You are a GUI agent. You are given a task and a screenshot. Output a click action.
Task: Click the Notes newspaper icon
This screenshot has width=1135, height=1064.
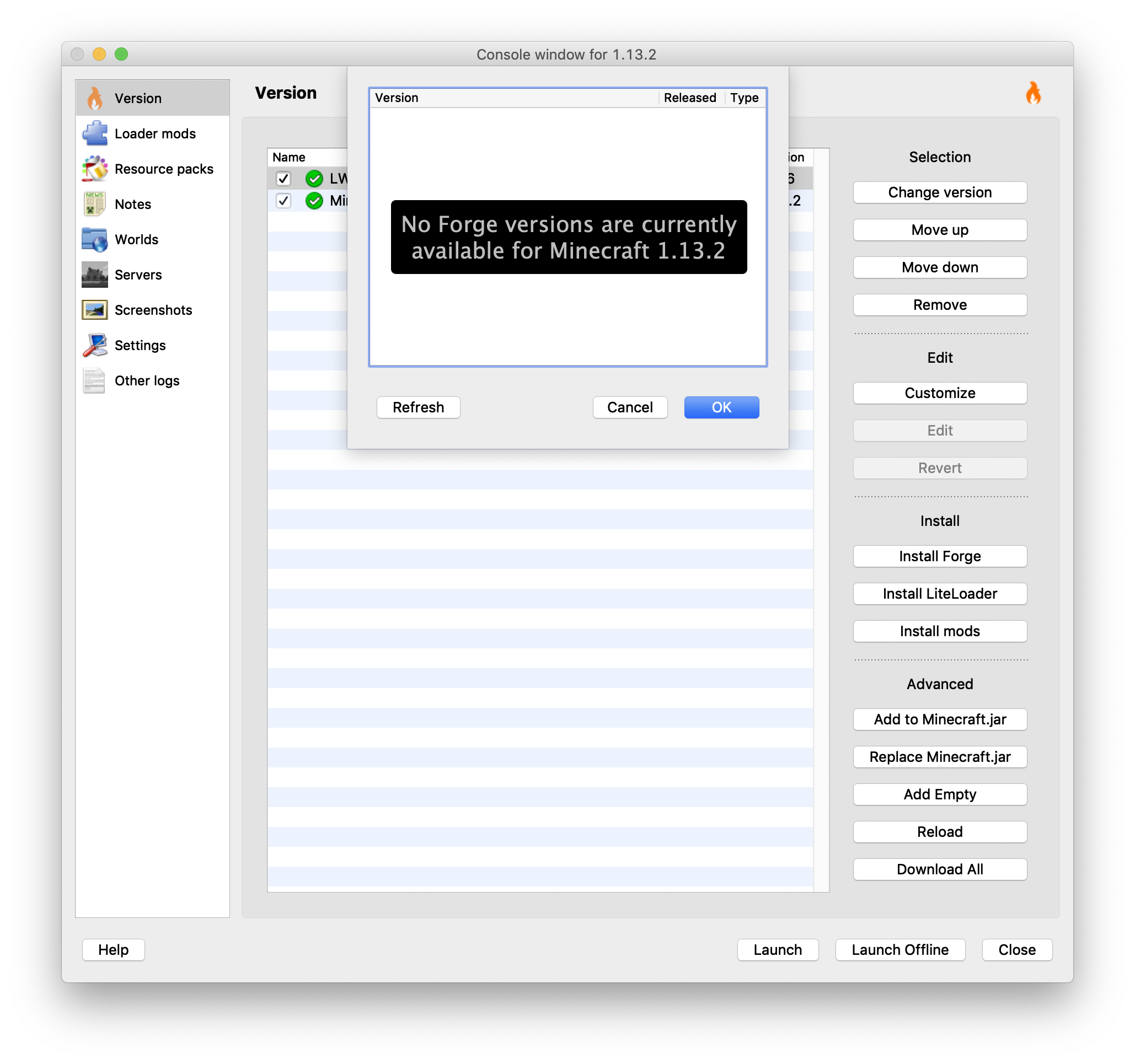pyautogui.click(x=95, y=205)
